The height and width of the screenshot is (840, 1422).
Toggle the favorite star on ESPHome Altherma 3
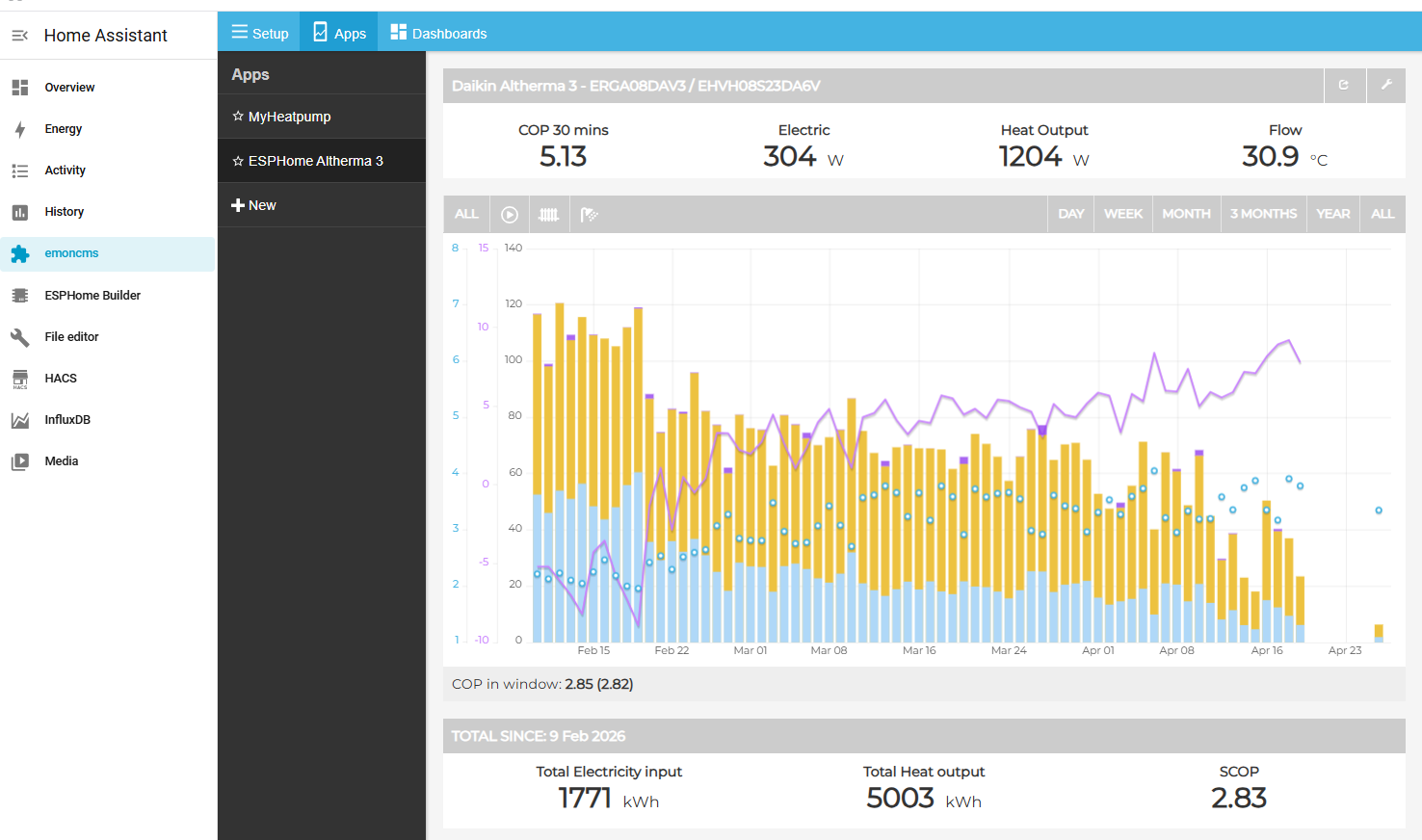tap(236, 160)
